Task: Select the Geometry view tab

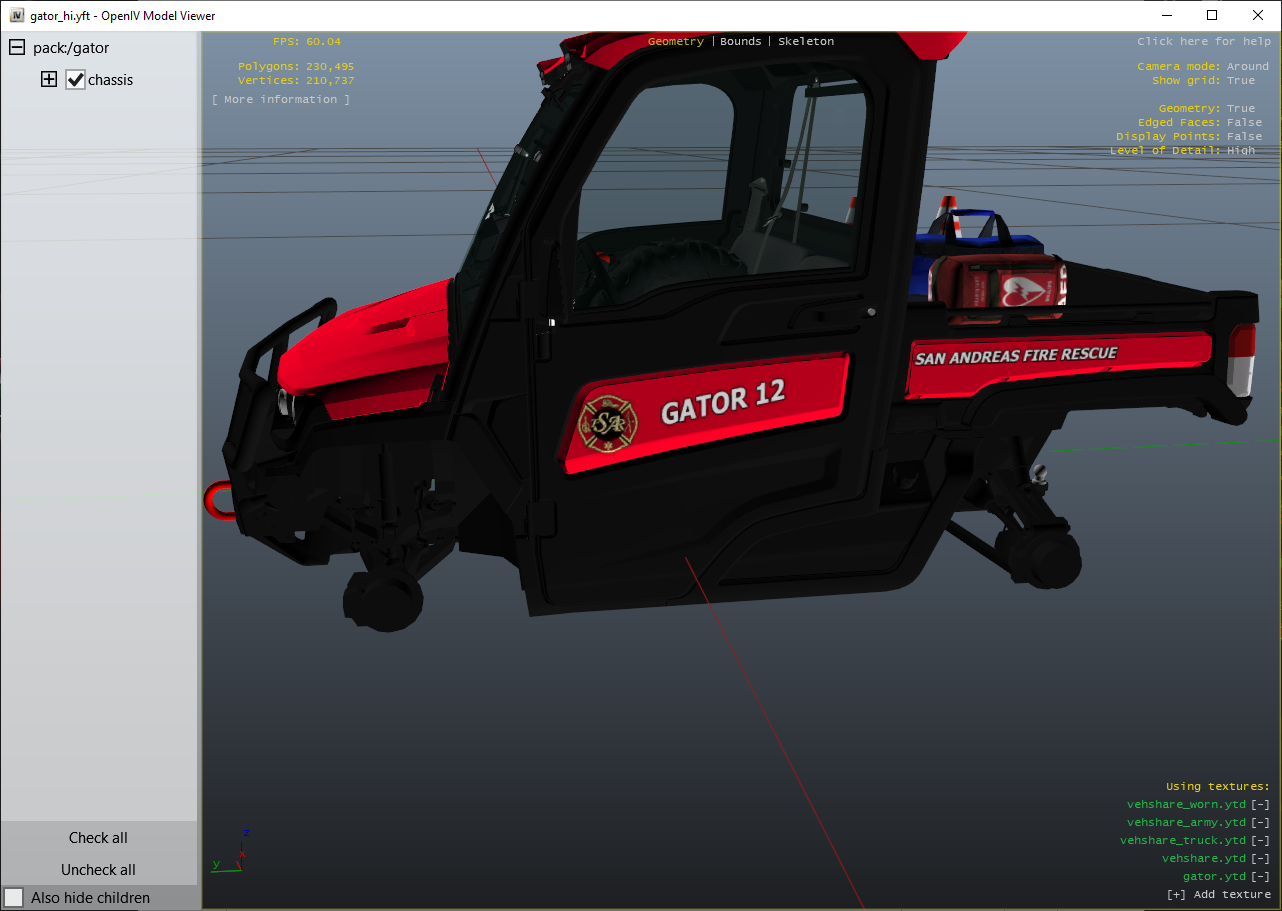Action: coord(675,41)
